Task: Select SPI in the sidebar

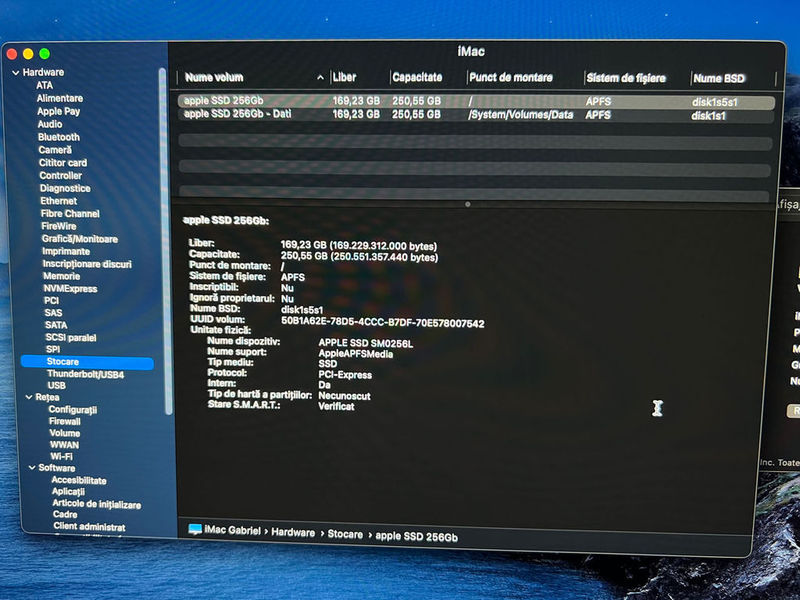Action: point(53,349)
